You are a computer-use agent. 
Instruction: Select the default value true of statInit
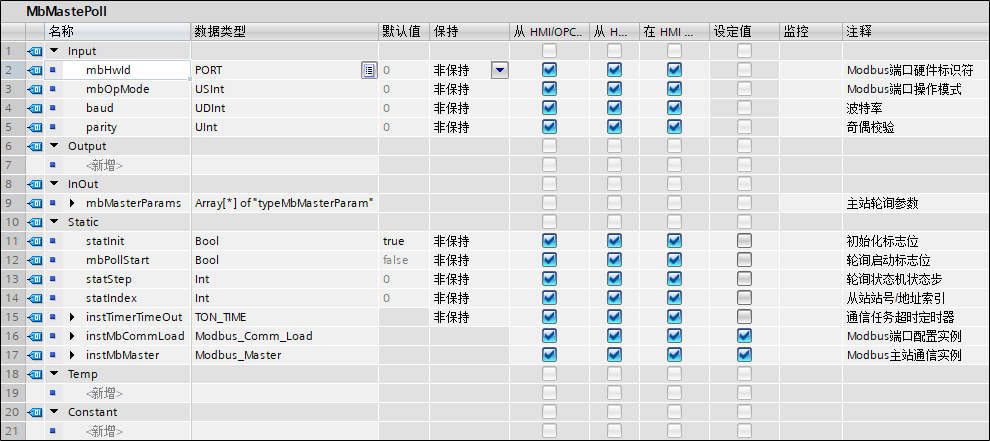tap(393, 241)
